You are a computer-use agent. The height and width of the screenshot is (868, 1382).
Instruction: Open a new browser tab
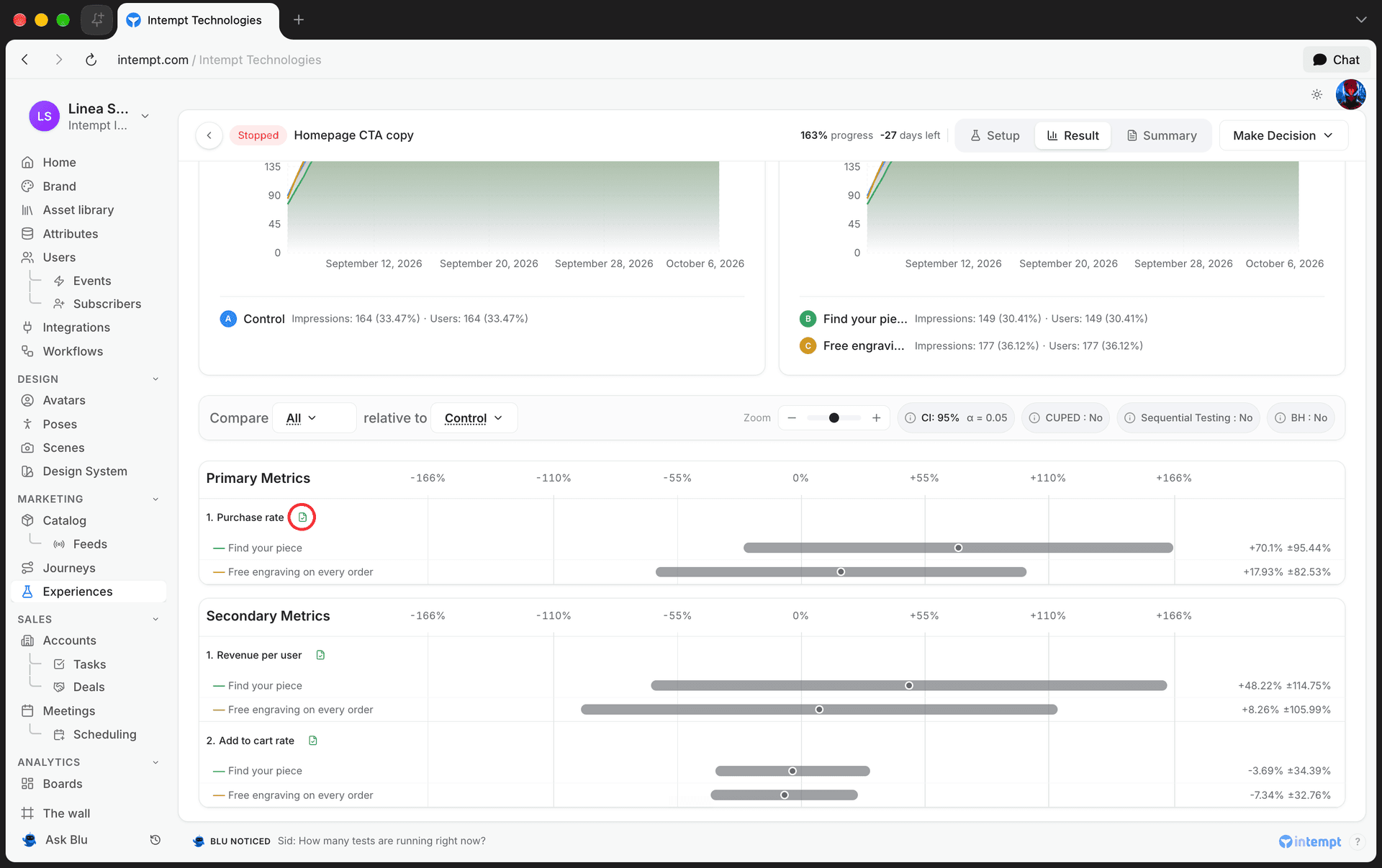coord(299,19)
